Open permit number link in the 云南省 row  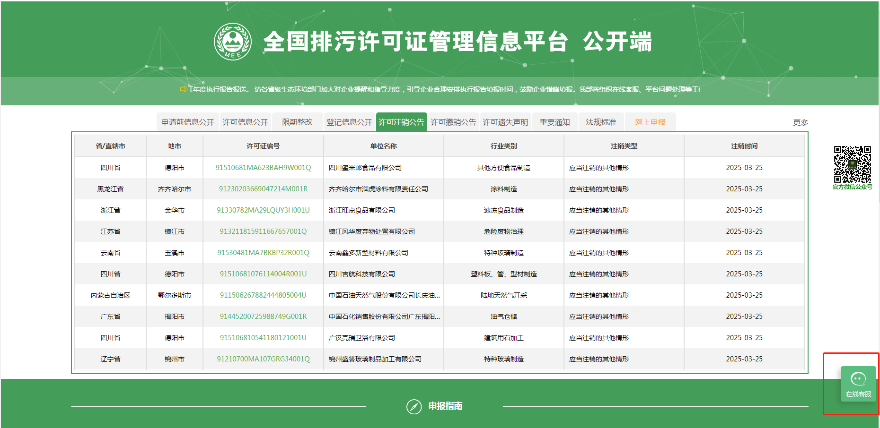click(263, 252)
